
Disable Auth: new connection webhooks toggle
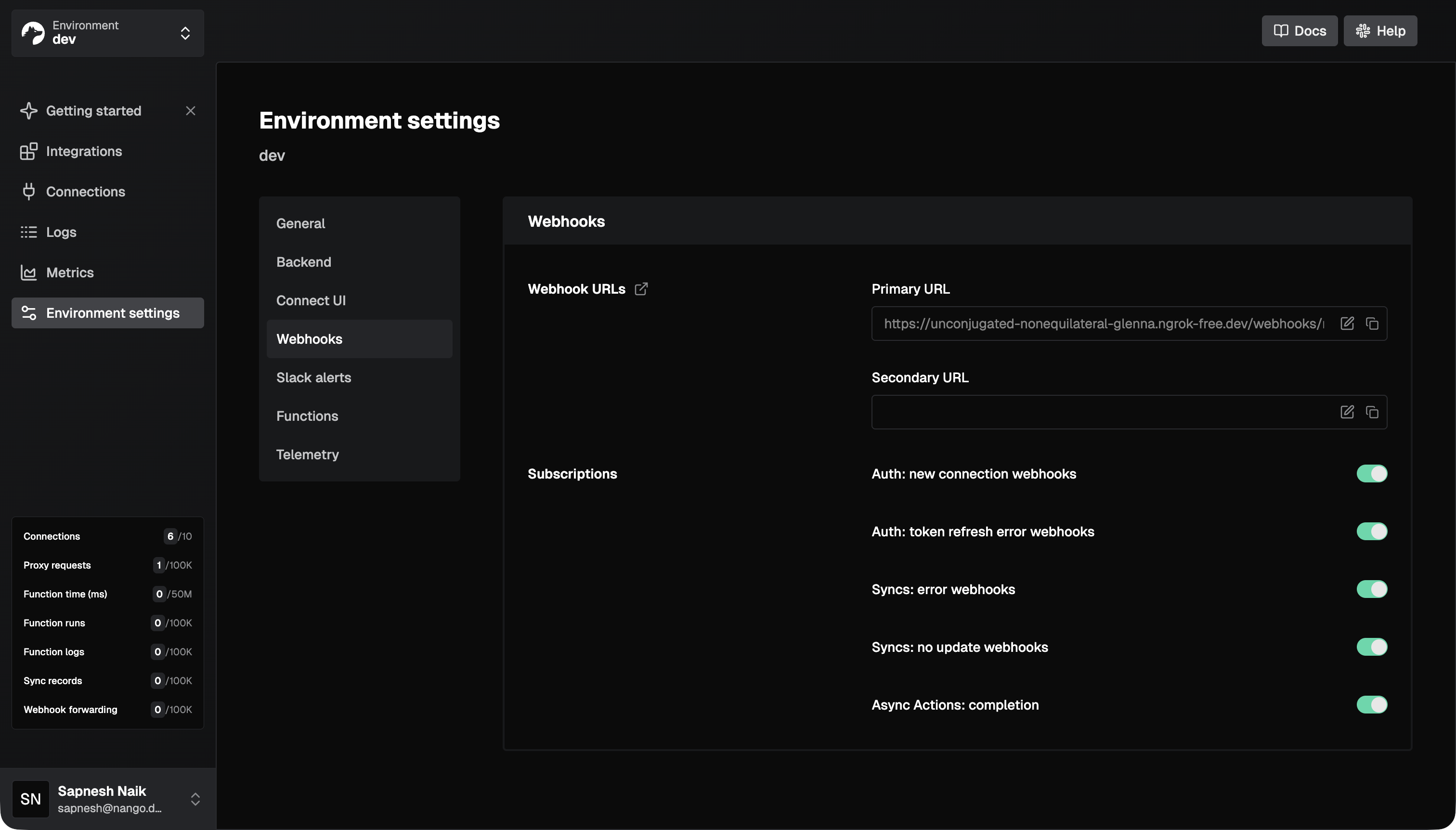point(1371,474)
